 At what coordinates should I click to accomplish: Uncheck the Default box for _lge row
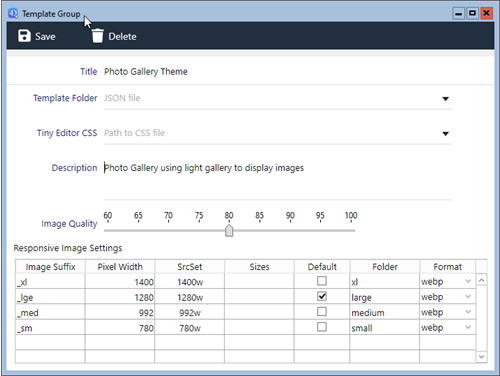click(x=322, y=296)
